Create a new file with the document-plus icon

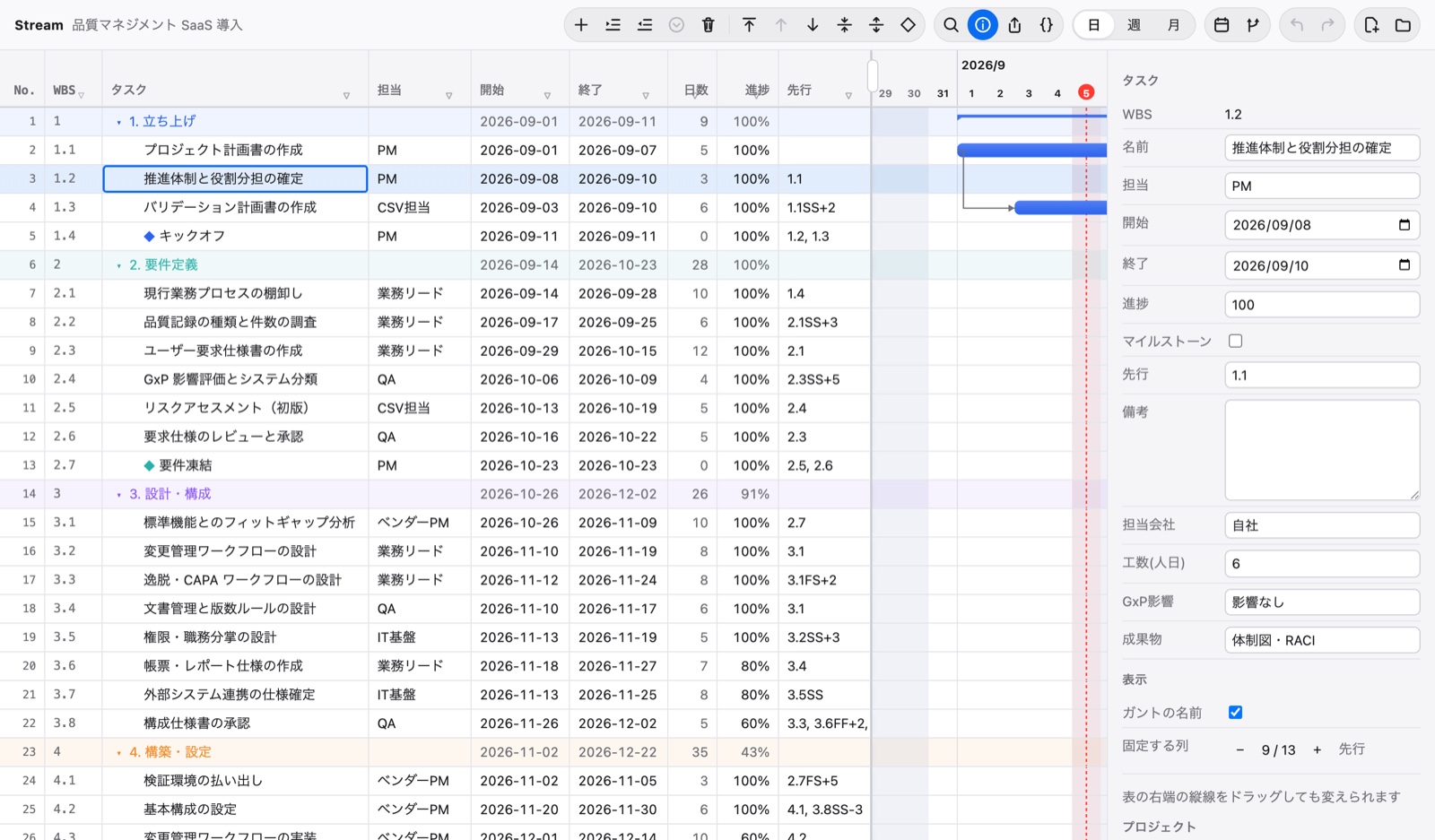1371,25
